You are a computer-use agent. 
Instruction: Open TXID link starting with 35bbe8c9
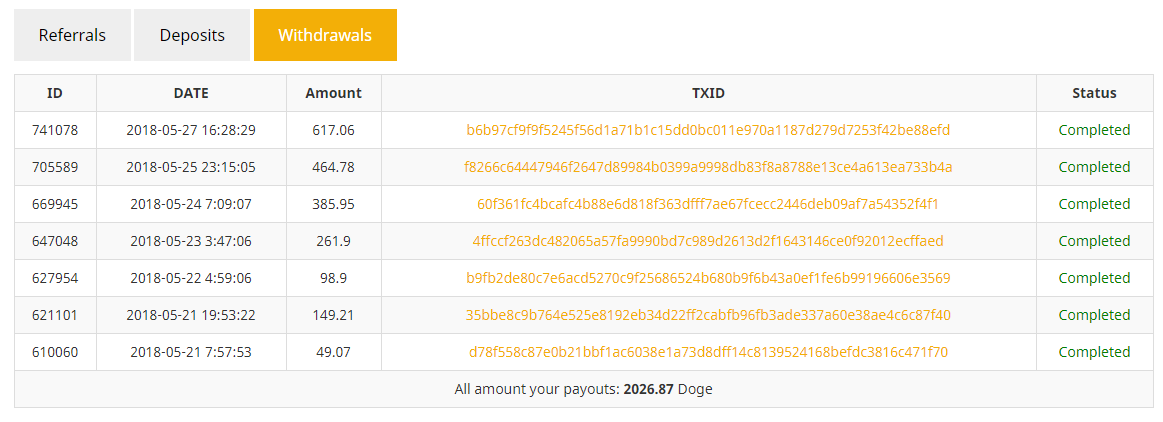(x=708, y=315)
